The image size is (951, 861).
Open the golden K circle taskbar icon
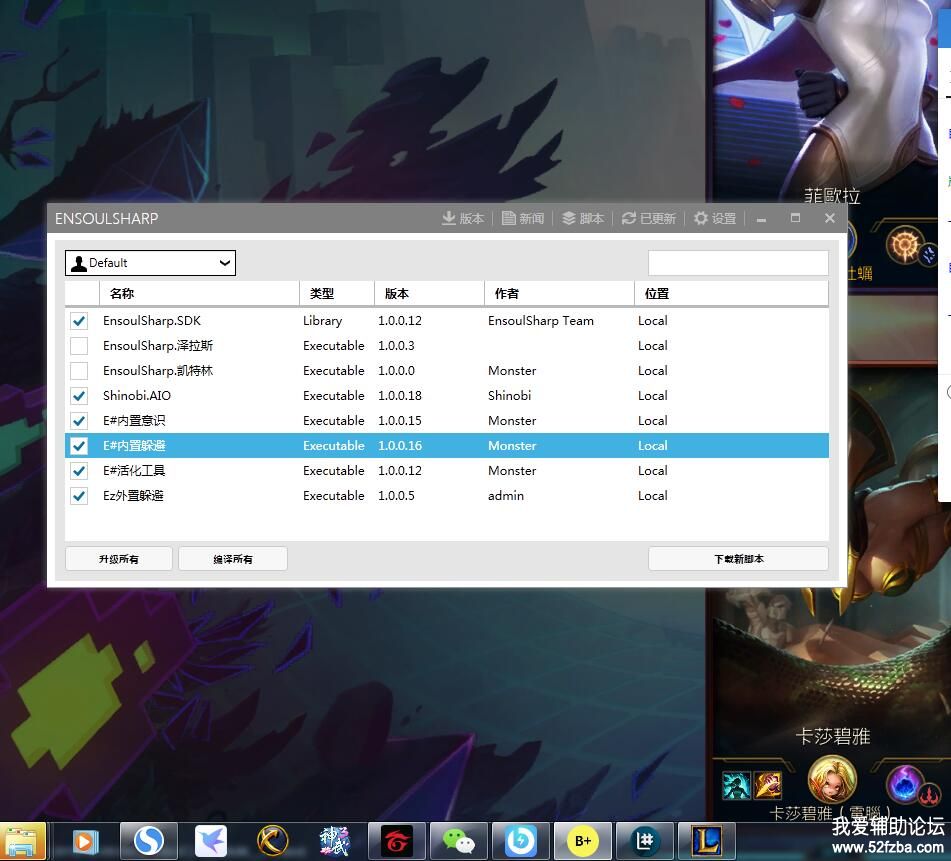click(x=272, y=842)
